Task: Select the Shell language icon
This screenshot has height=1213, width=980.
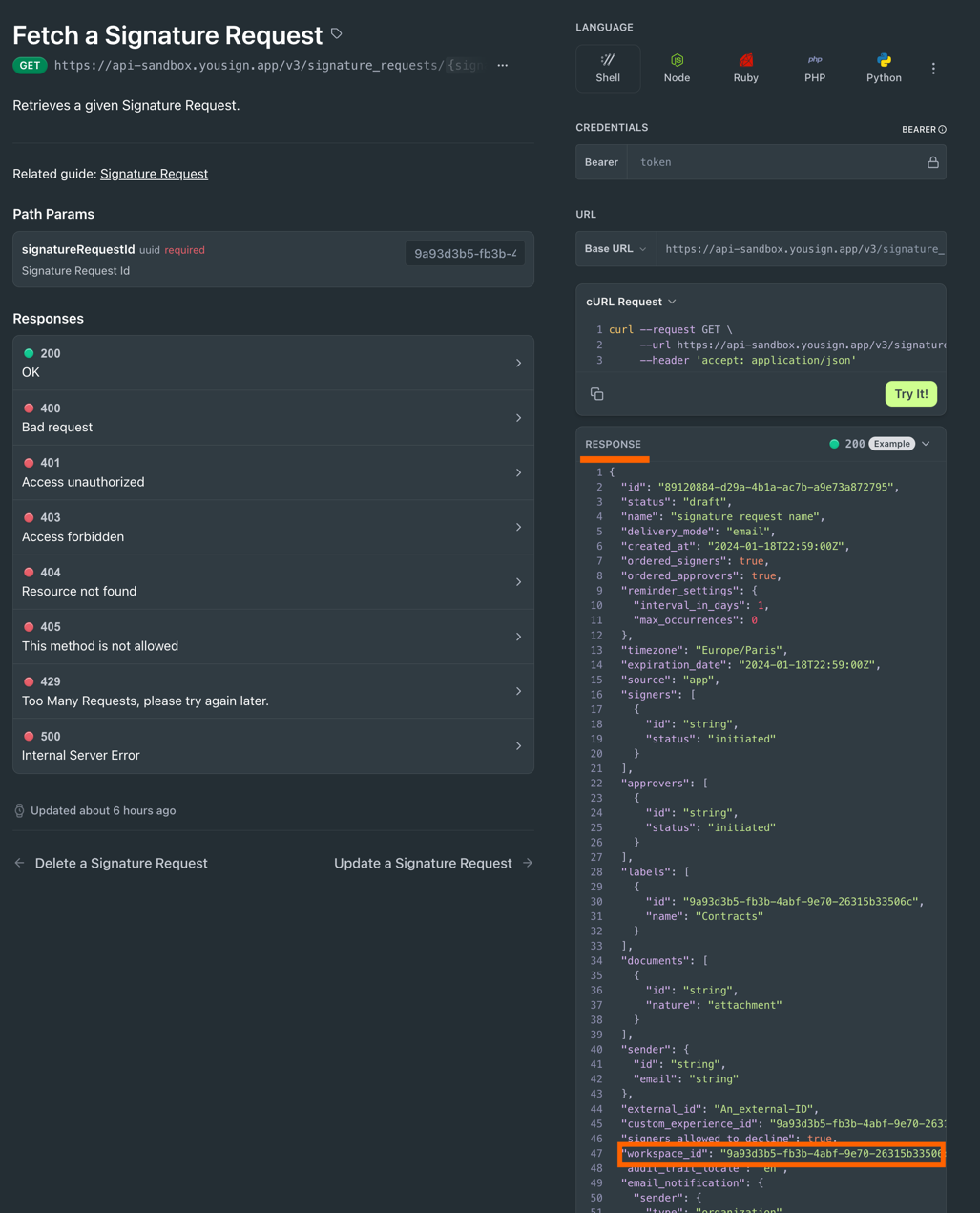Action: tap(608, 61)
